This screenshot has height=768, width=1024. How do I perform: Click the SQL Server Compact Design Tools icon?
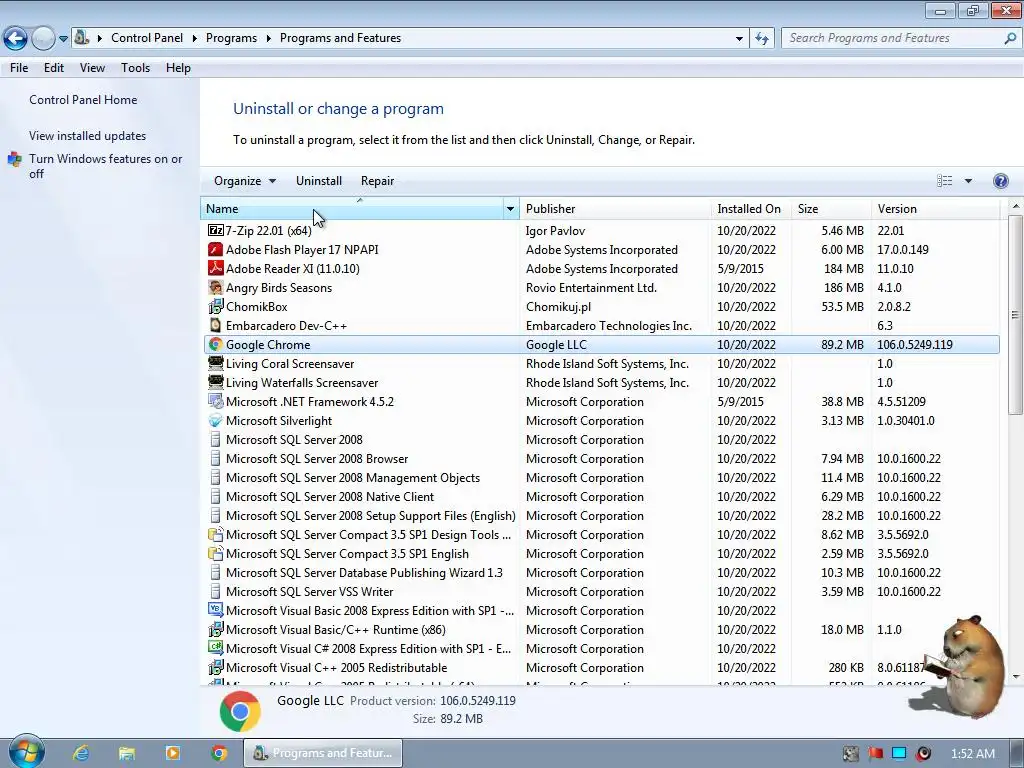click(x=216, y=534)
